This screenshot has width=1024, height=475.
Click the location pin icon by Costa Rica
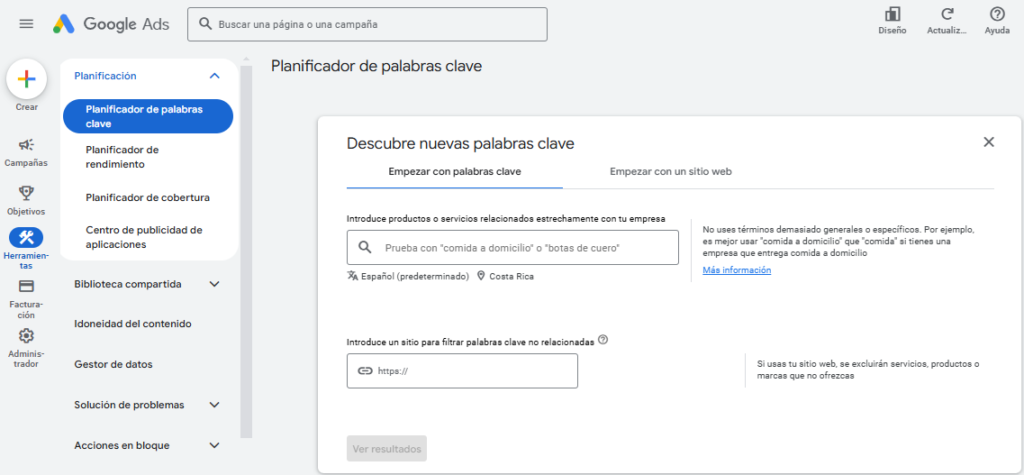(481, 276)
